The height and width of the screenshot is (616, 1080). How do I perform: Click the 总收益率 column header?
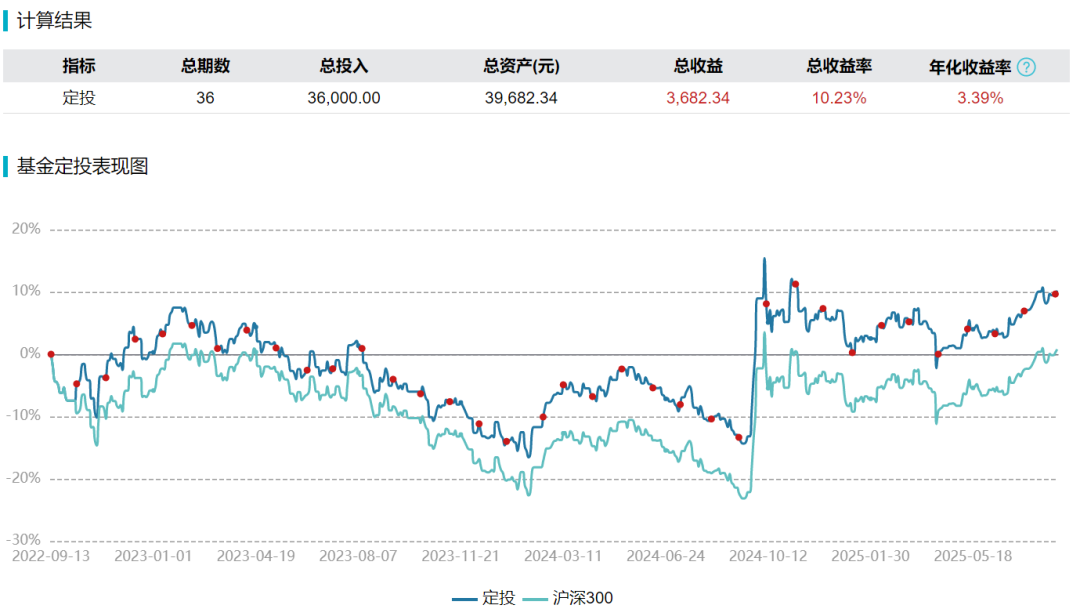[839, 67]
